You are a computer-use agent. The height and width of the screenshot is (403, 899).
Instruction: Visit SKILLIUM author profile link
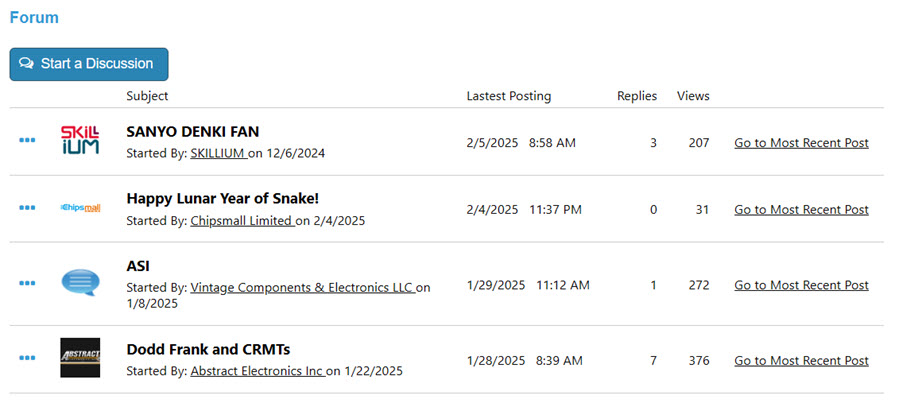218,154
